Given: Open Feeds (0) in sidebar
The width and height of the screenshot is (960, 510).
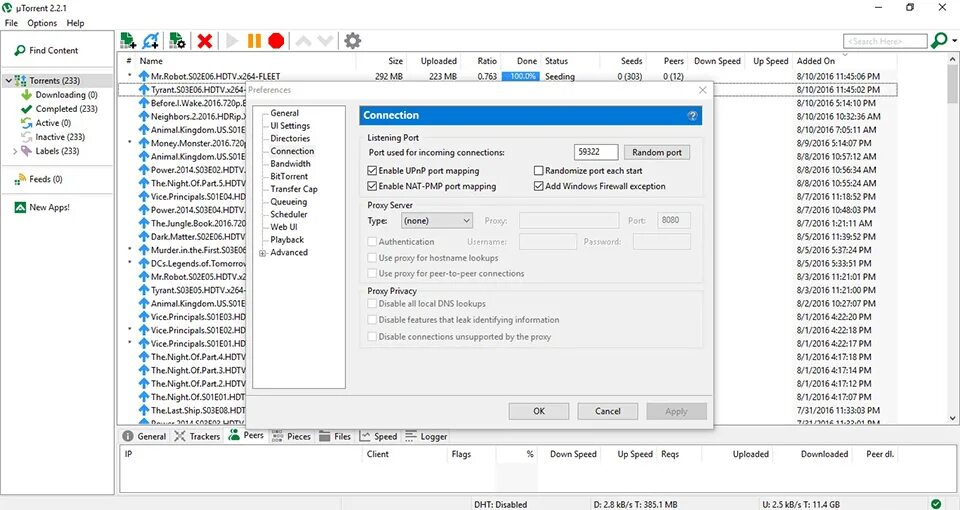Looking at the screenshot, I should [39, 179].
